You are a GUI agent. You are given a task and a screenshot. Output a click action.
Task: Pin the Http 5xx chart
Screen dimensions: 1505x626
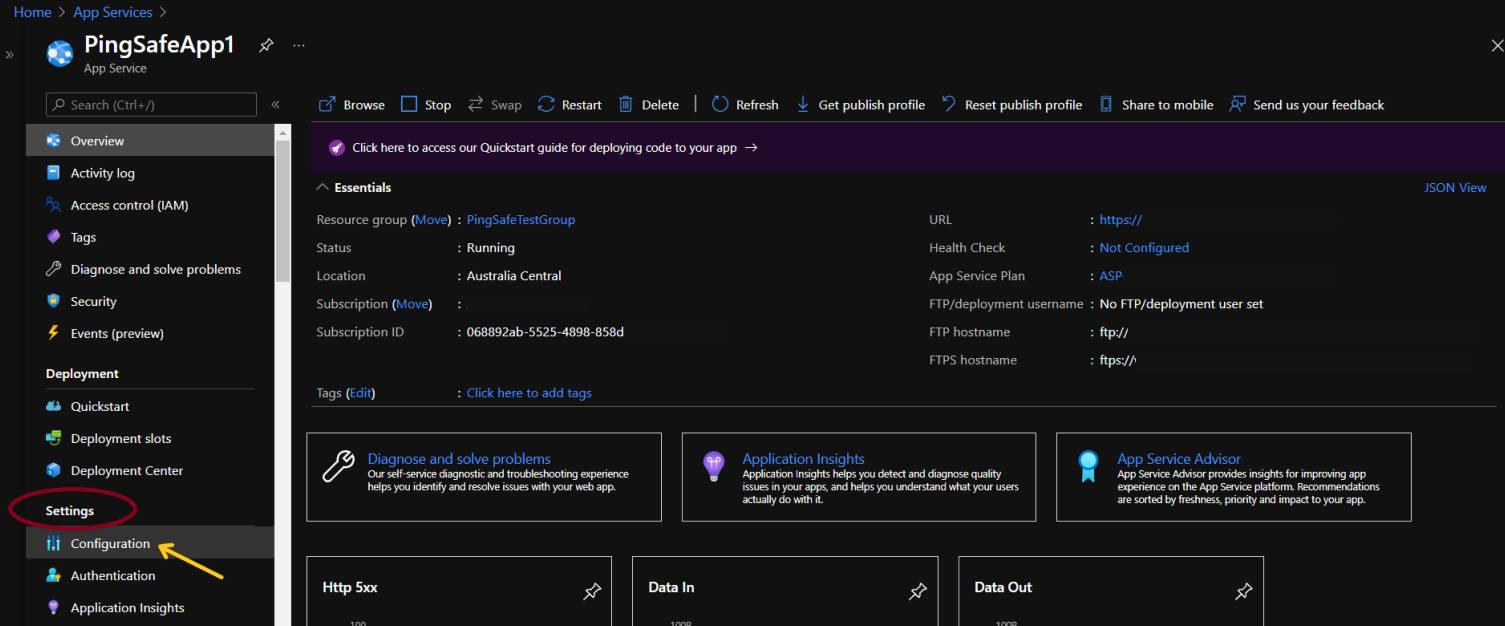[x=592, y=592]
